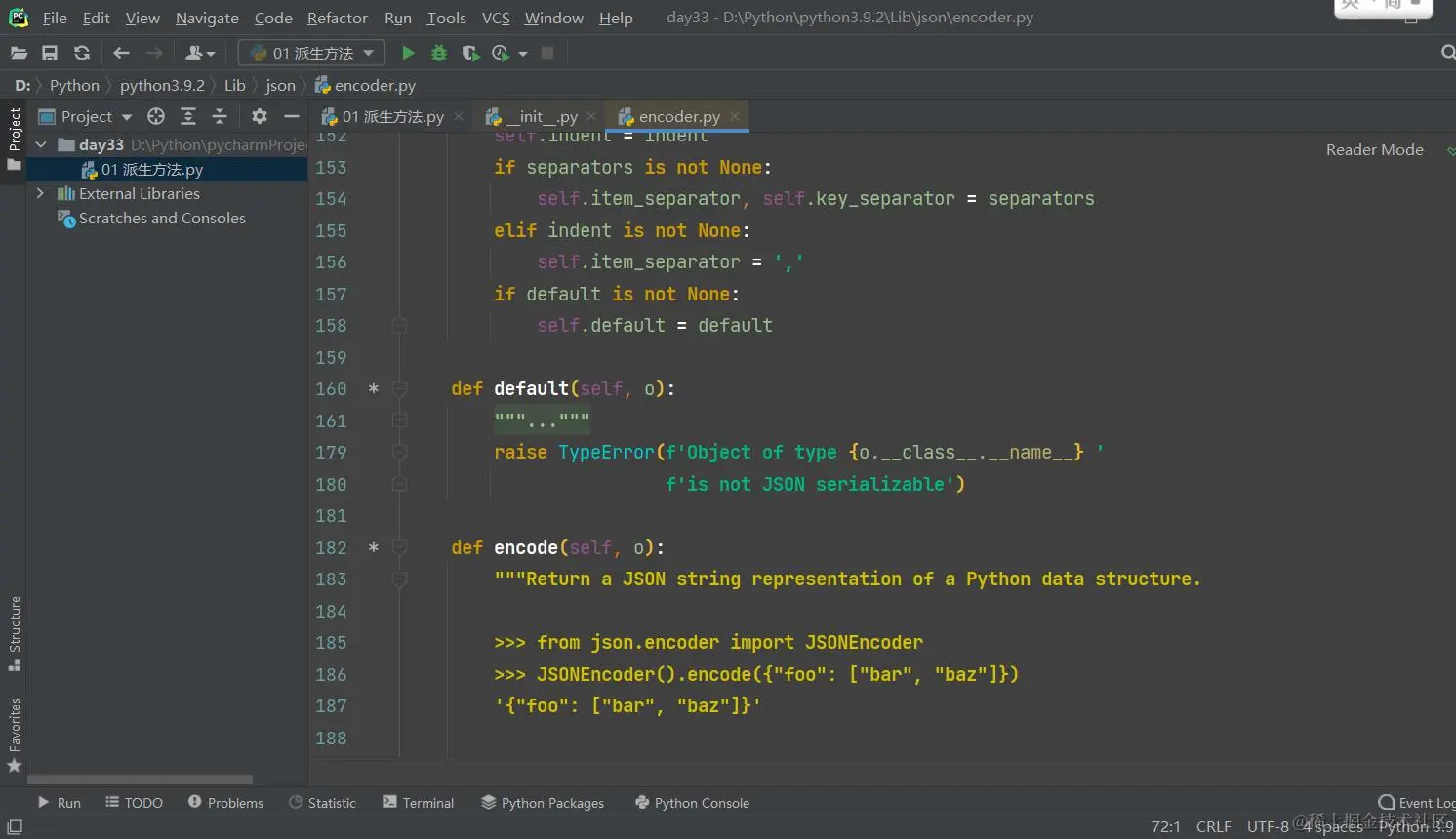This screenshot has width=1456, height=839.
Task: Click the Save All toolbar icon
Action: pos(50,53)
